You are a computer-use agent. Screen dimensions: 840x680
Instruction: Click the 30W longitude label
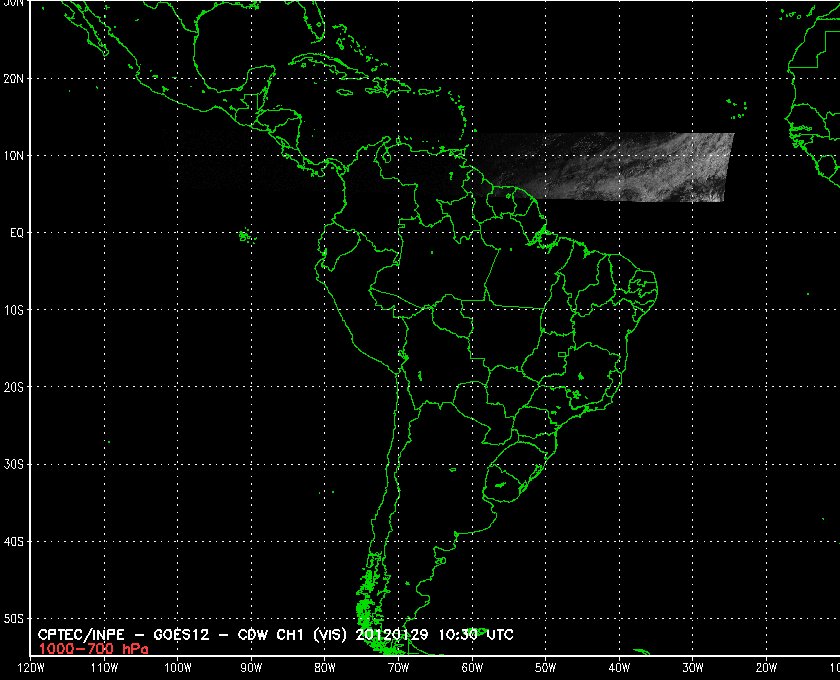[x=693, y=668]
